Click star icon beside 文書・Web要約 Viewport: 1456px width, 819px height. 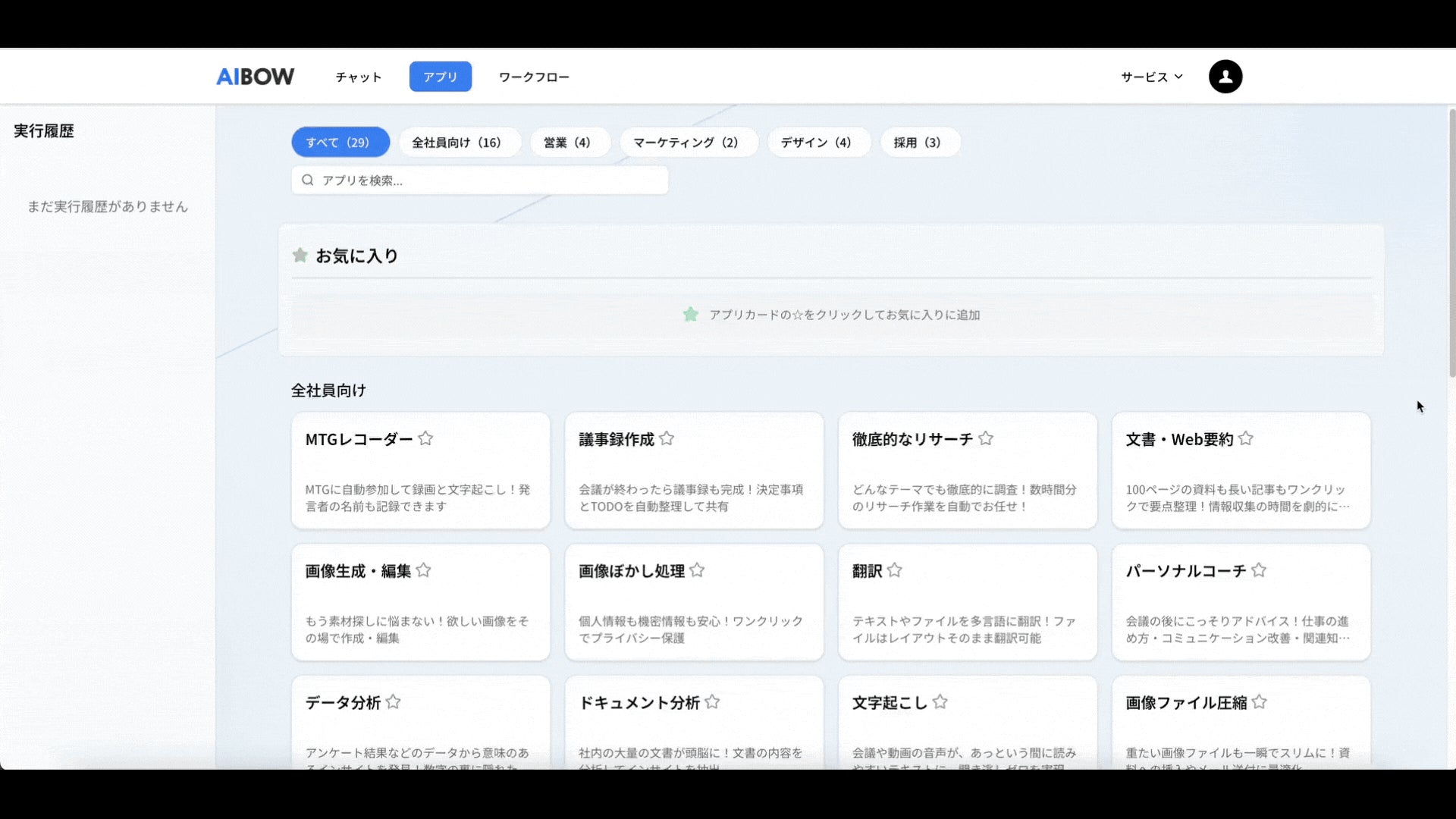pyautogui.click(x=1246, y=438)
